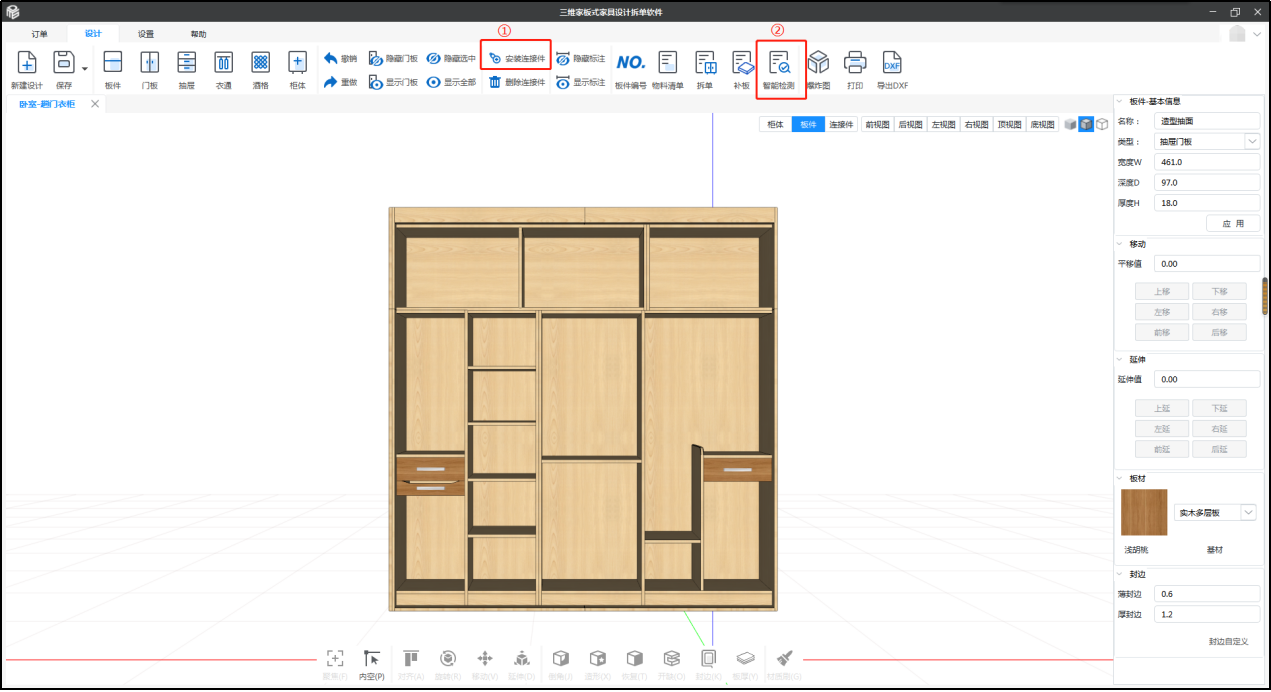1271x692 pixels.
Task: Click the 打印 print icon
Action: [855, 63]
